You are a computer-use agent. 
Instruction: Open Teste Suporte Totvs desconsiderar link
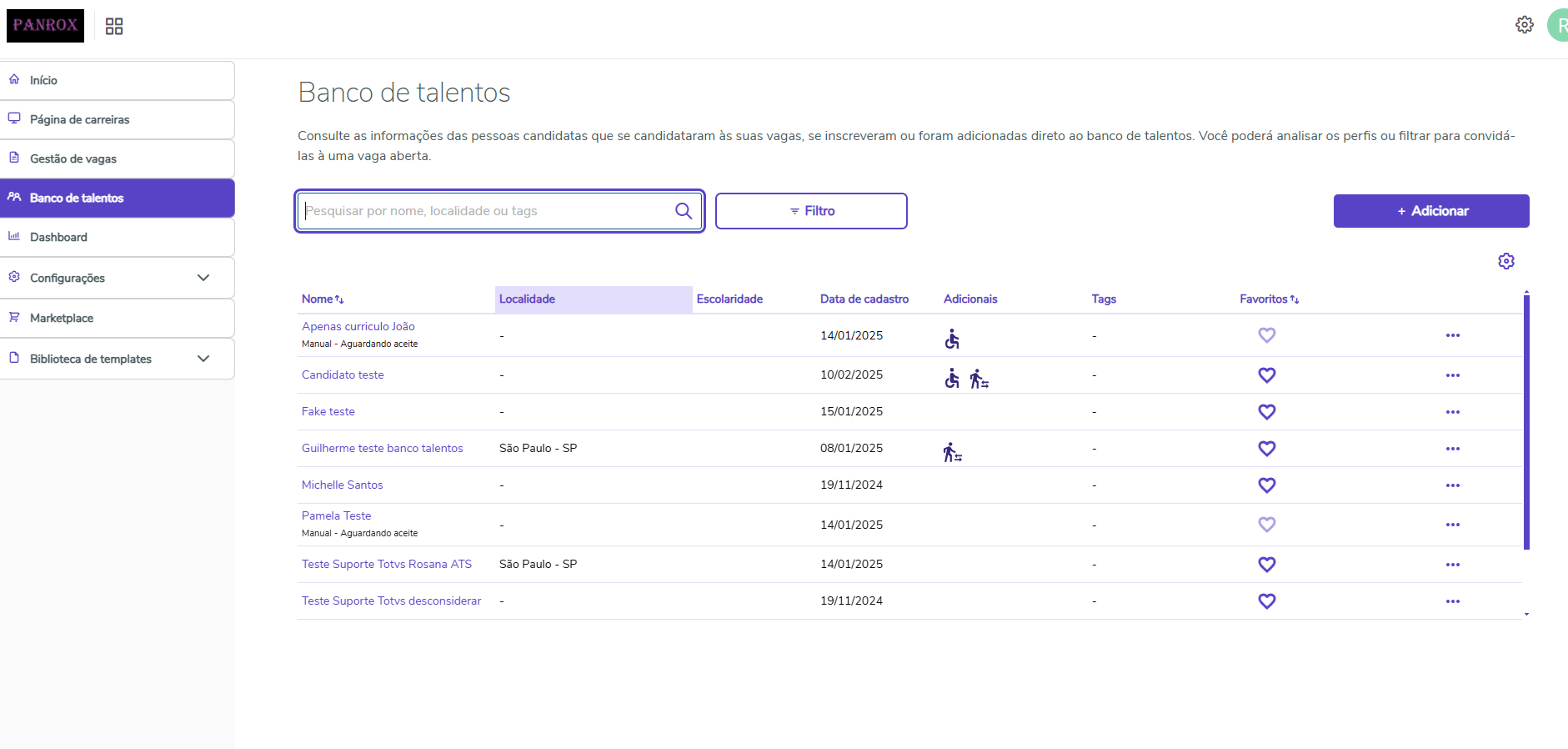(x=392, y=601)
